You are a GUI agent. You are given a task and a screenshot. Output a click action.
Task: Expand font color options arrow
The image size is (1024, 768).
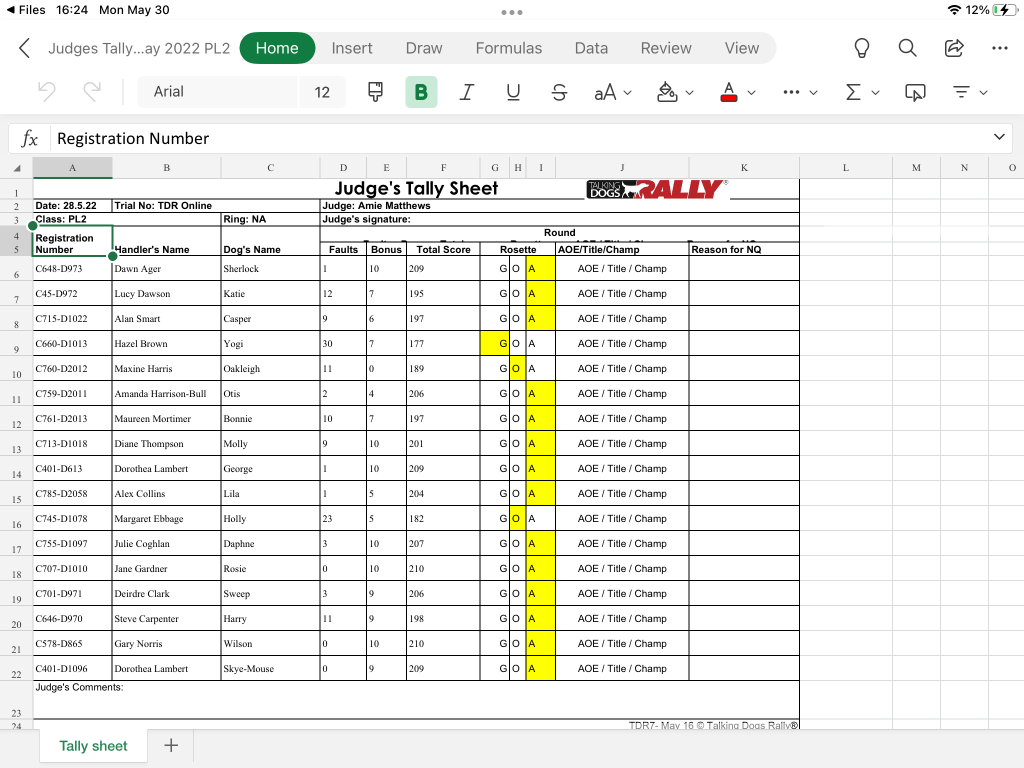click(x=752, y=93)
